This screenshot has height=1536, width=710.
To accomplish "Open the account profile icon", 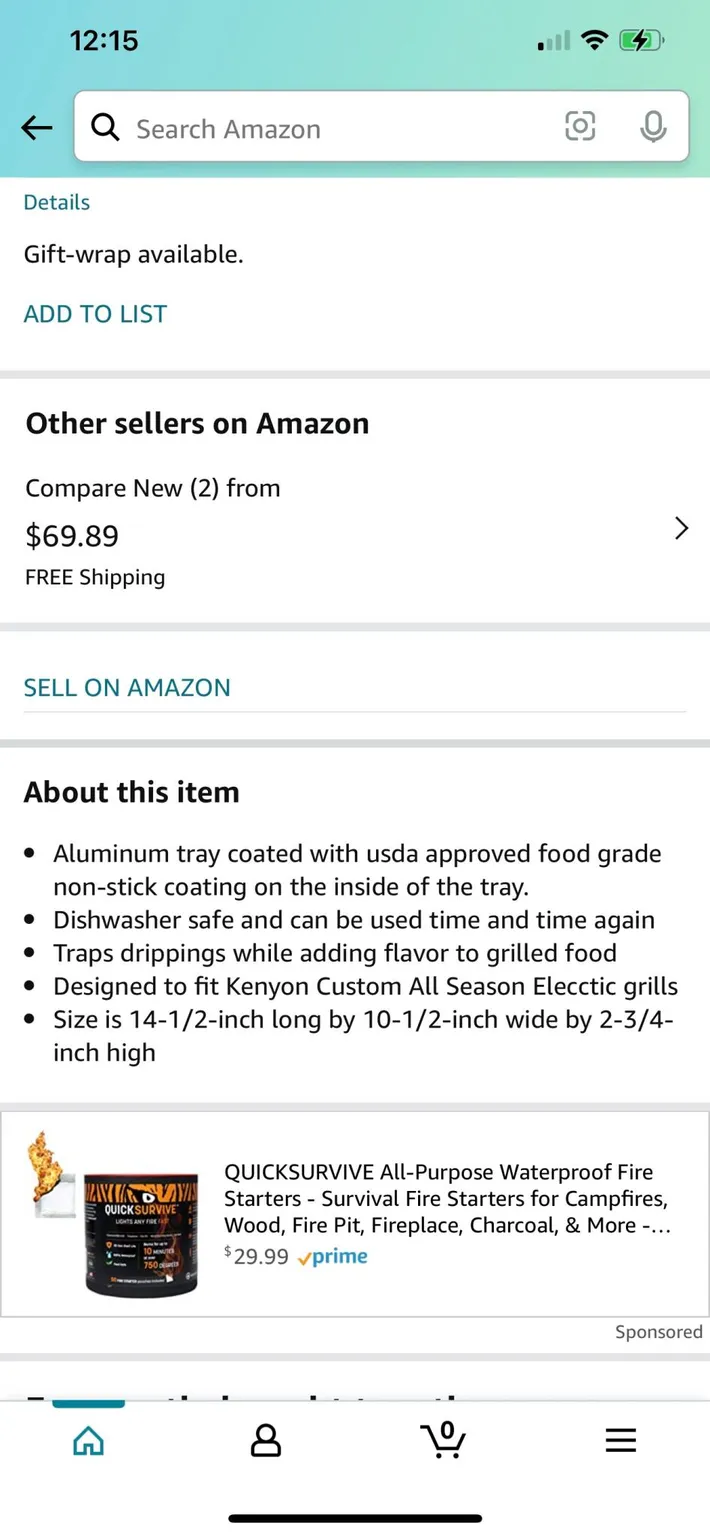I will click(266, 1440).
